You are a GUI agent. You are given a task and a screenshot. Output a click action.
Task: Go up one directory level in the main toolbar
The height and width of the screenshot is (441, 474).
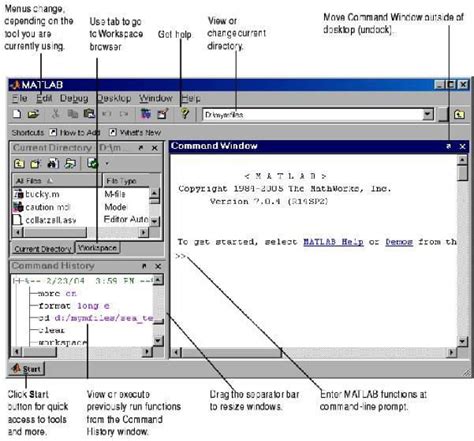pos(459,114)
